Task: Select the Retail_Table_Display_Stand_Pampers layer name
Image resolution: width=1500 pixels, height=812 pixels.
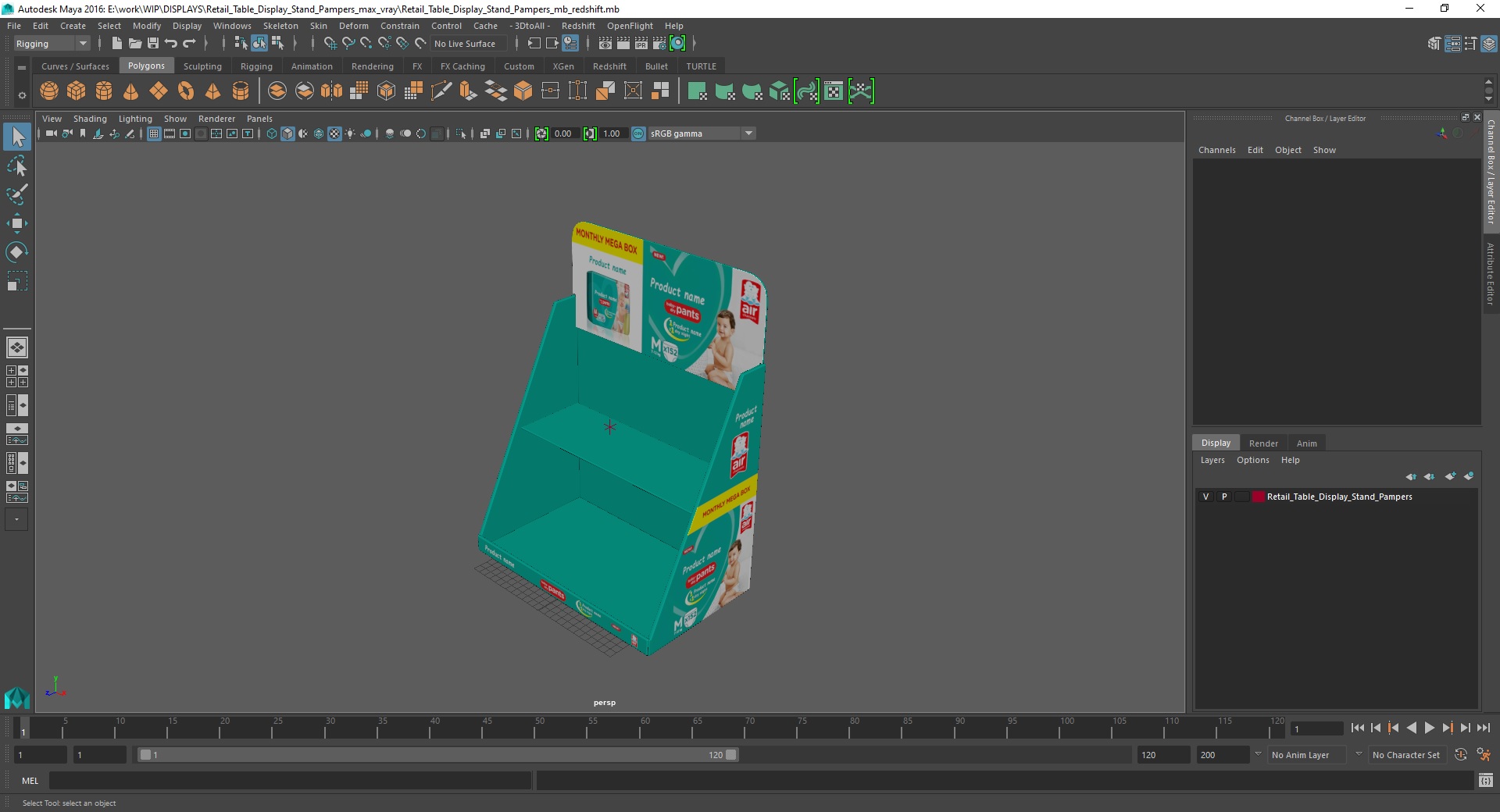Action: click(x=1339, y=497)
